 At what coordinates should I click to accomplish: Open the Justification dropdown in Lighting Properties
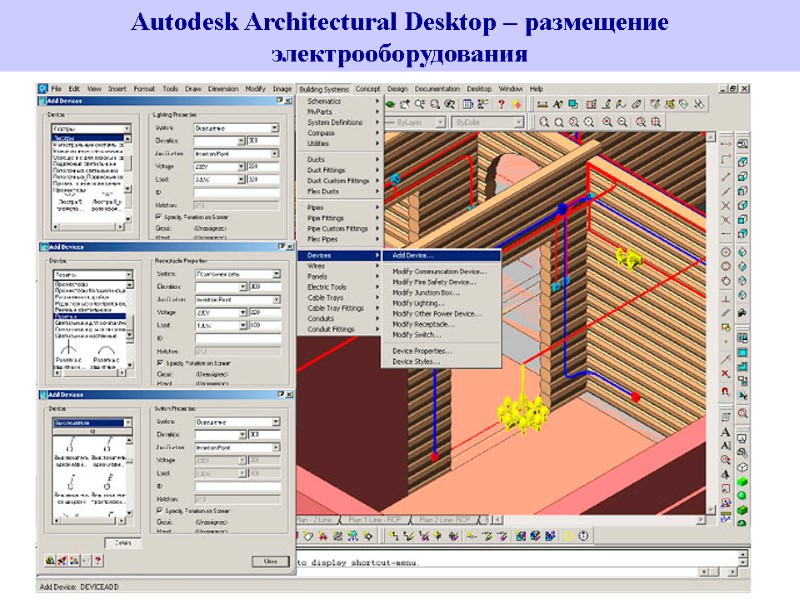pyautogui.click(x=274, y=154)
